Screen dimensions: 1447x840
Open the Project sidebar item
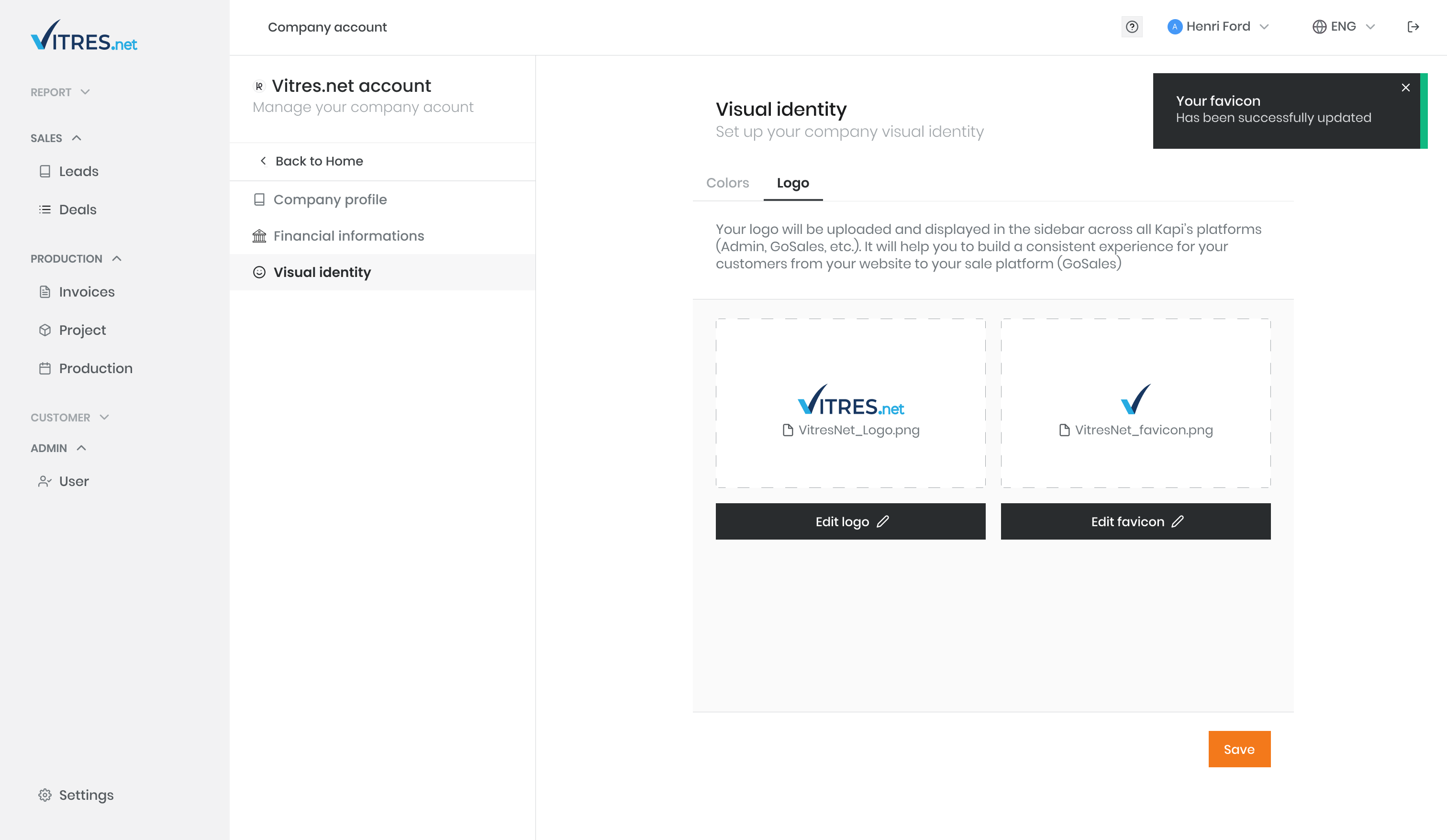pos(72,330)
